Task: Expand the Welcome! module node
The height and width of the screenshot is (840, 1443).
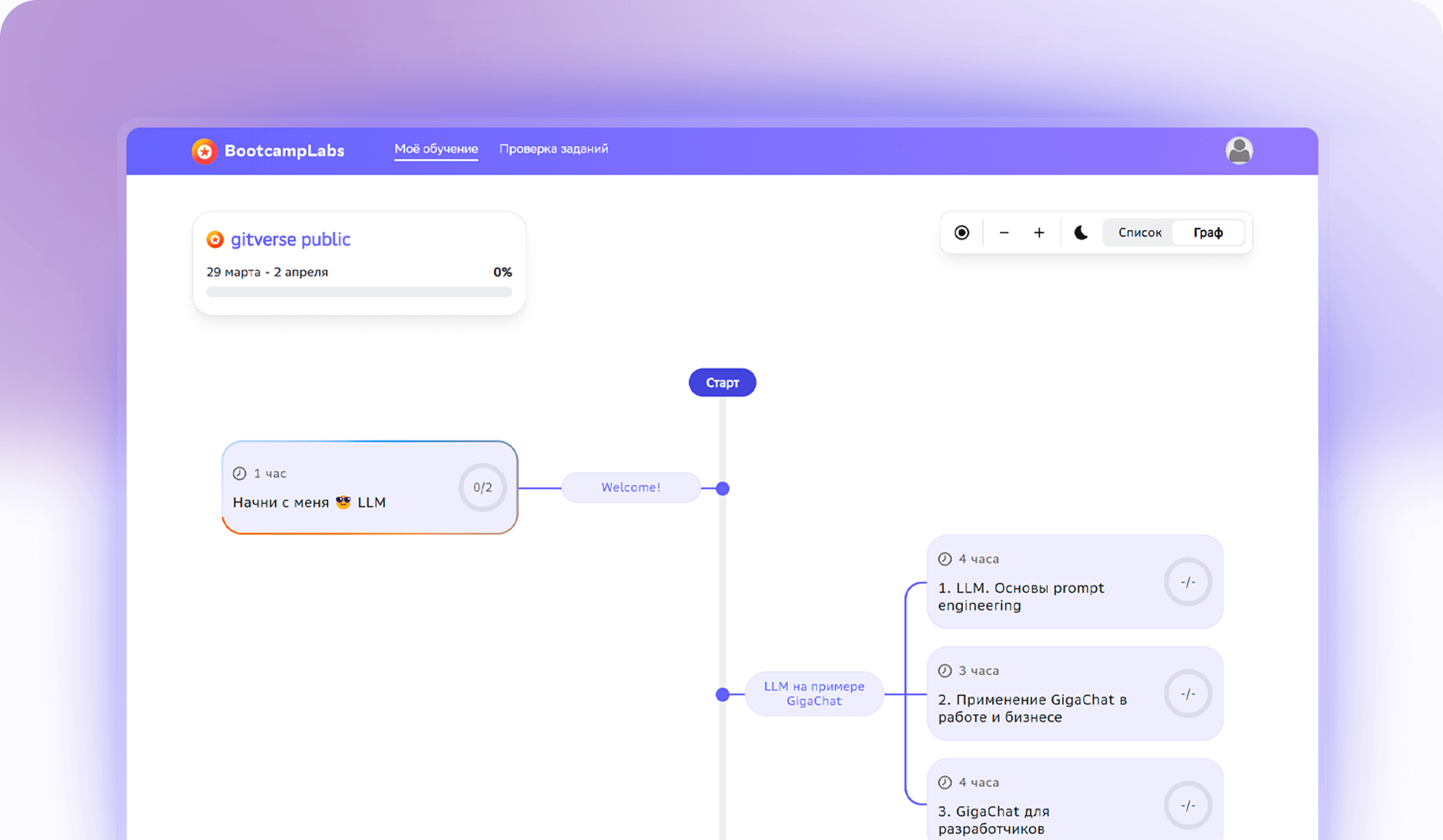Action: pyautogui.click(x=631, y=487)
